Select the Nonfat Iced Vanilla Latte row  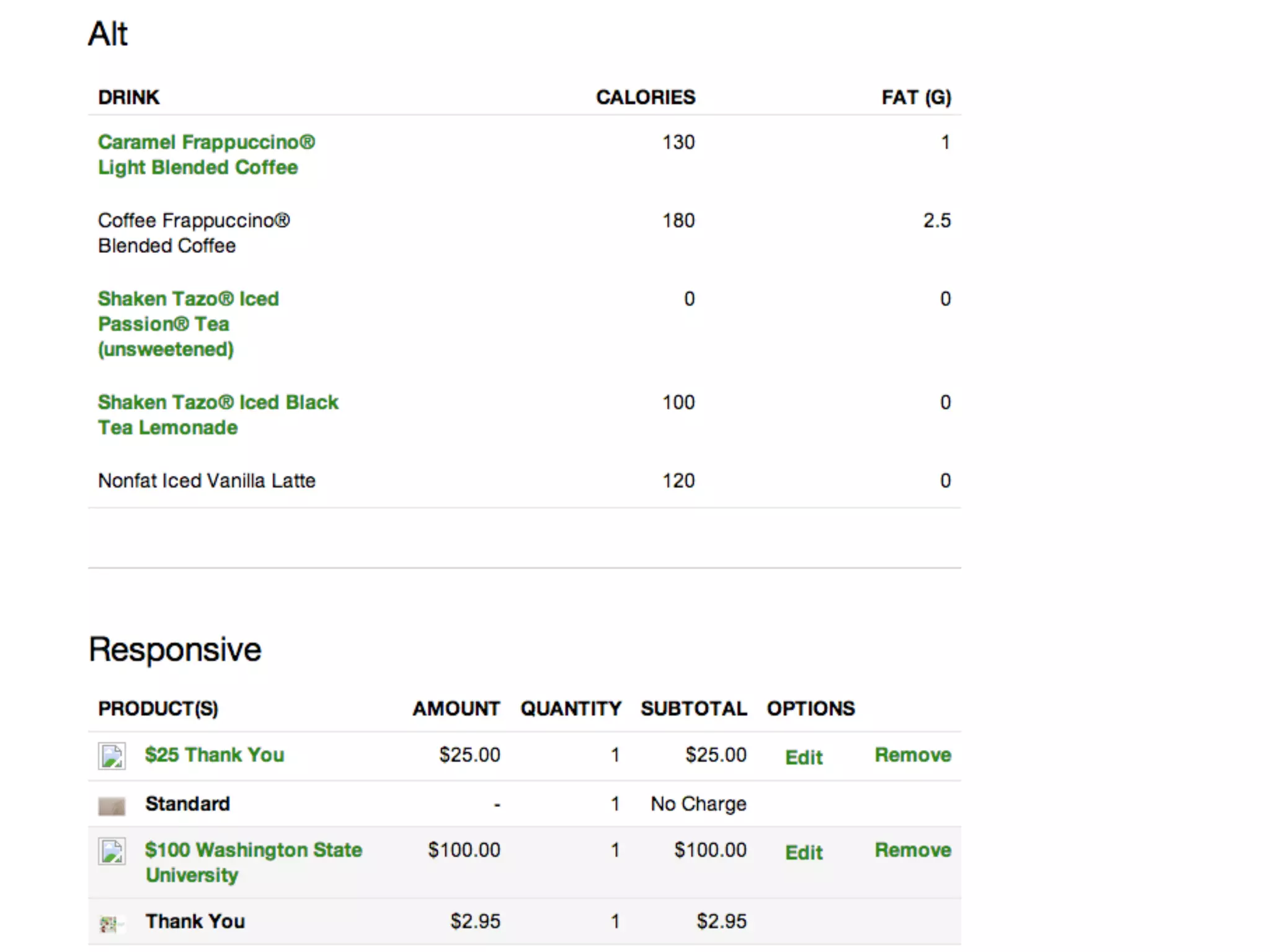point(206,481)
